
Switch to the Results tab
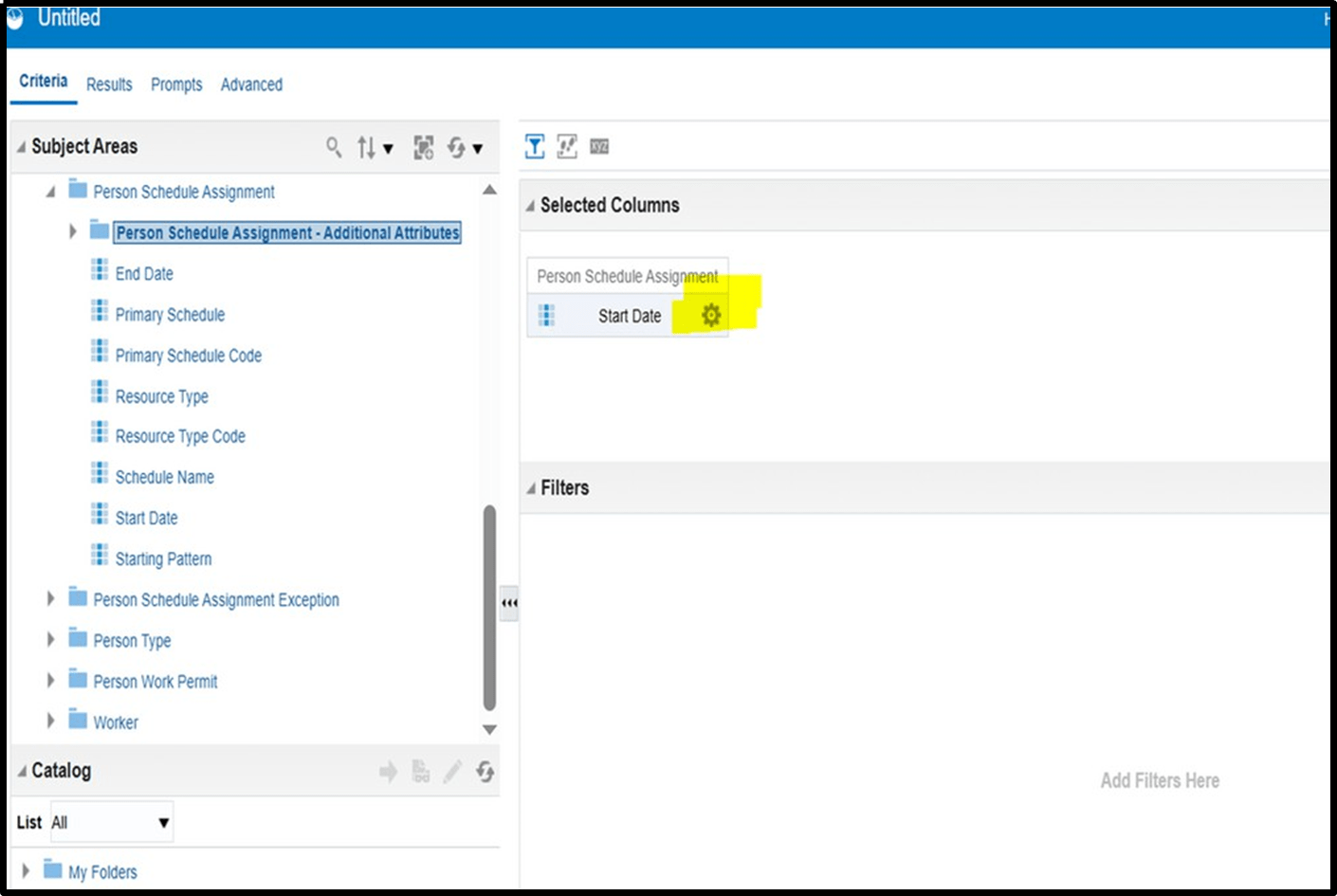click(109, 84)
